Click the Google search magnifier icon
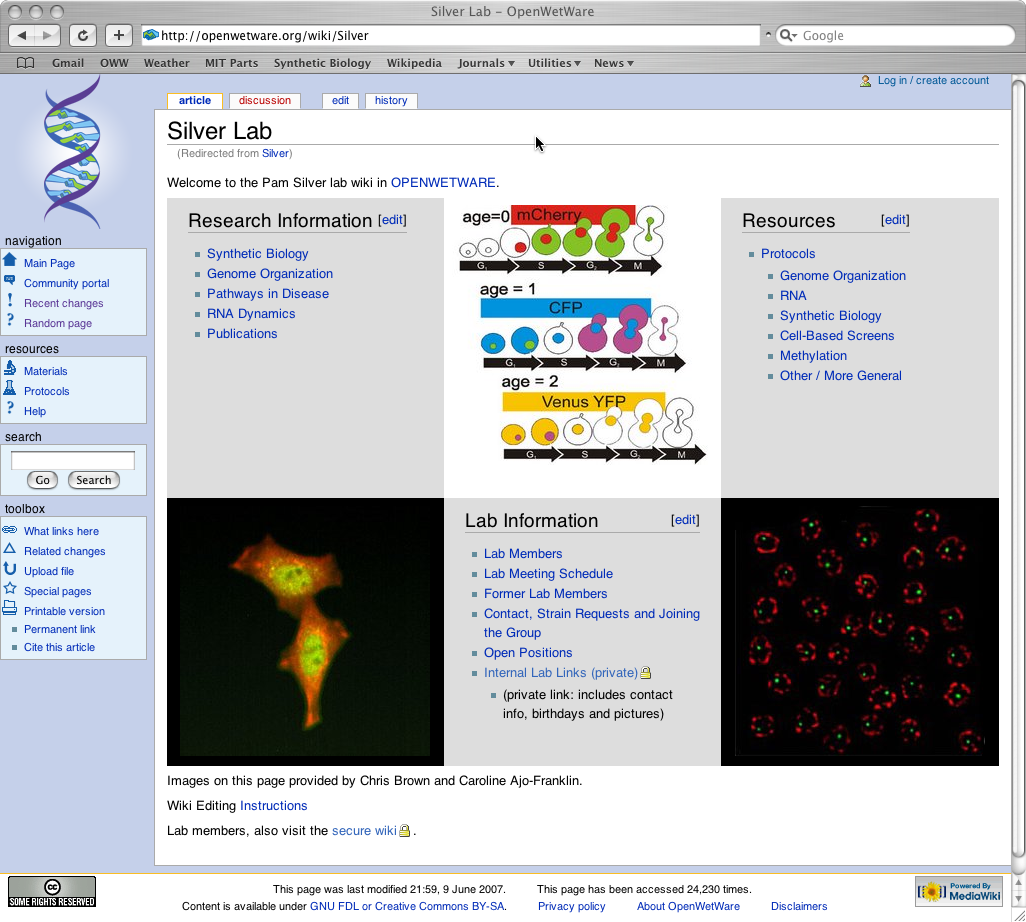 [788, 36]
